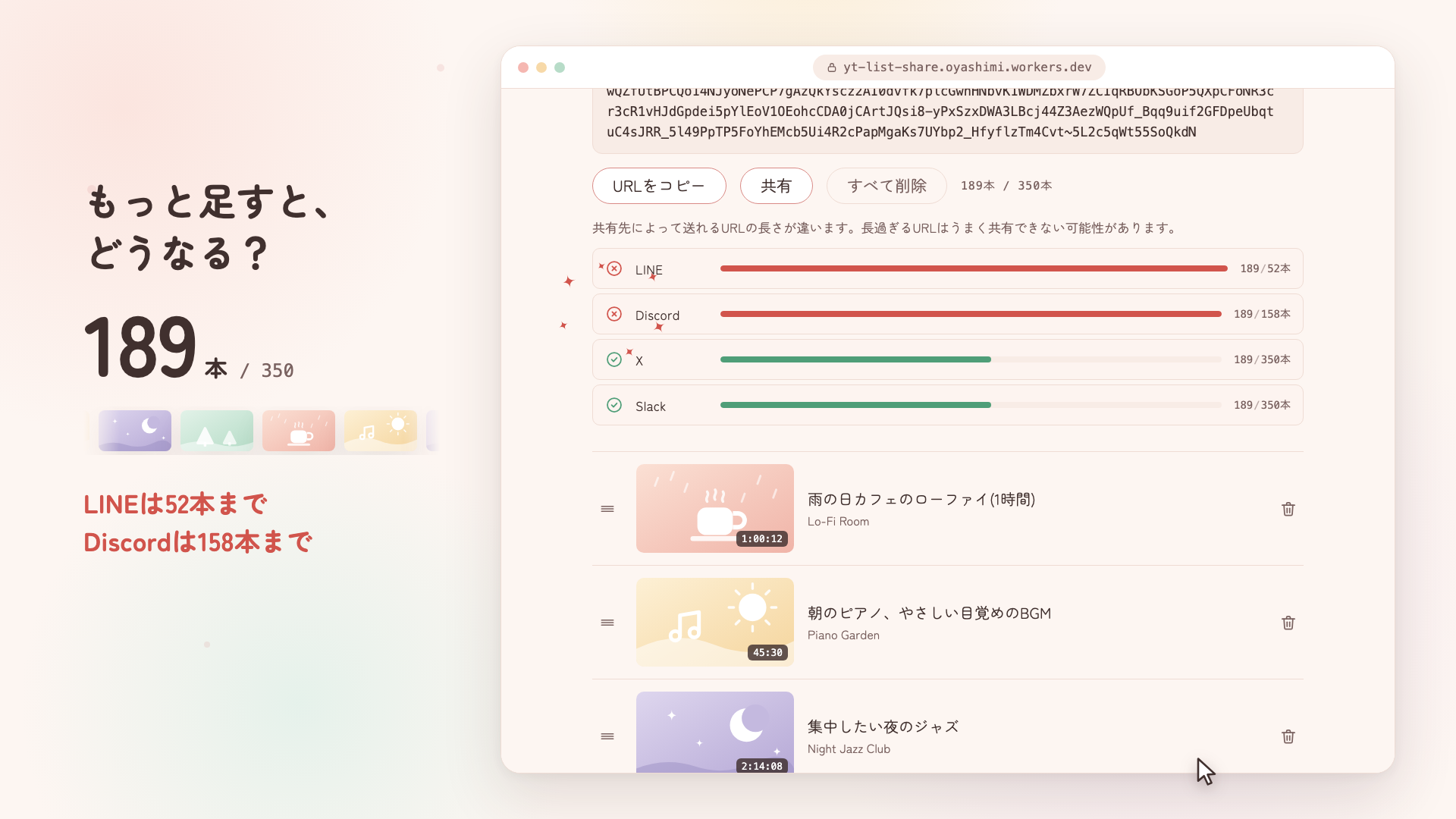The height and width of the screenshot is (819, 1456).
Task: Click the green trees thumbnail in left strip
Action: 217,431
